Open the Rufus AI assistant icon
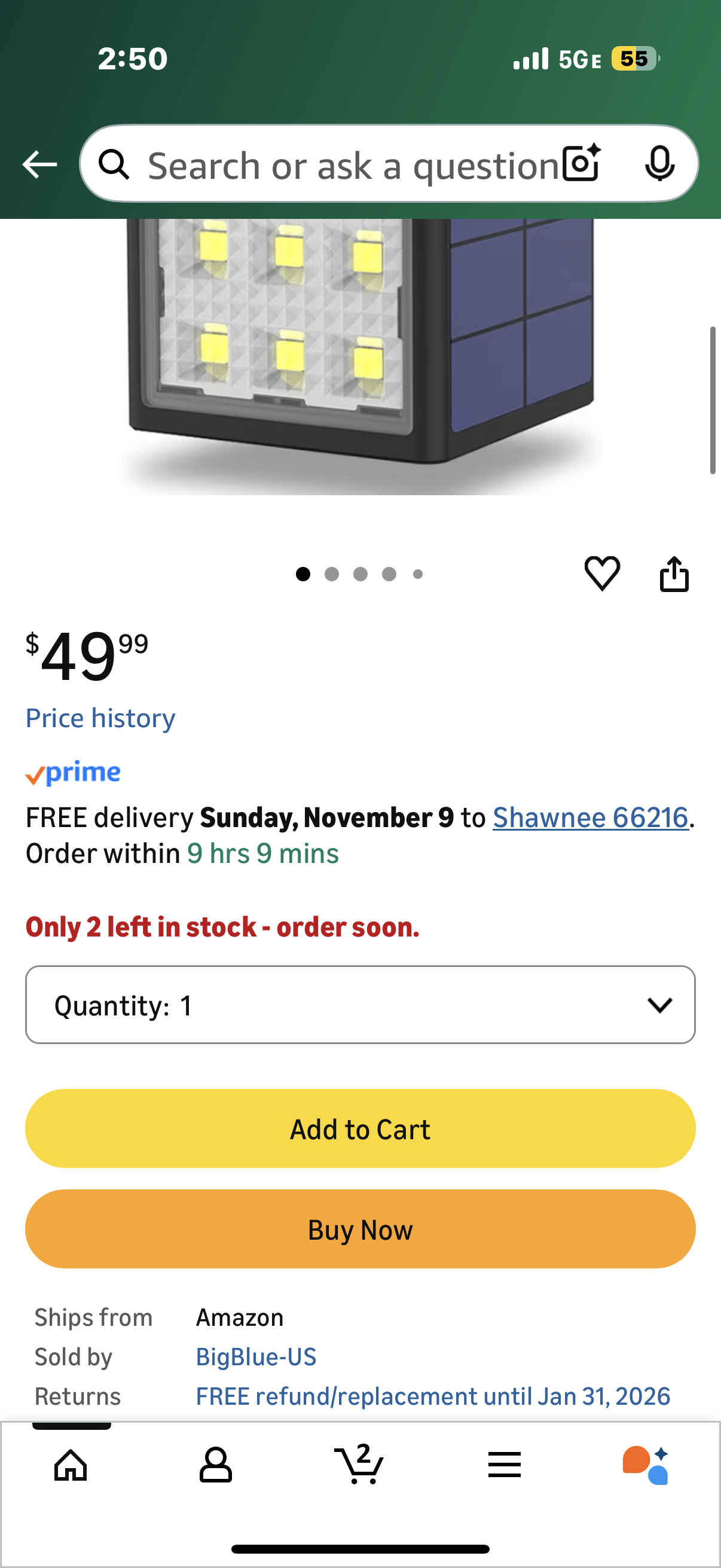Viewport: 721px width, 1568px height. (646, 1464)
